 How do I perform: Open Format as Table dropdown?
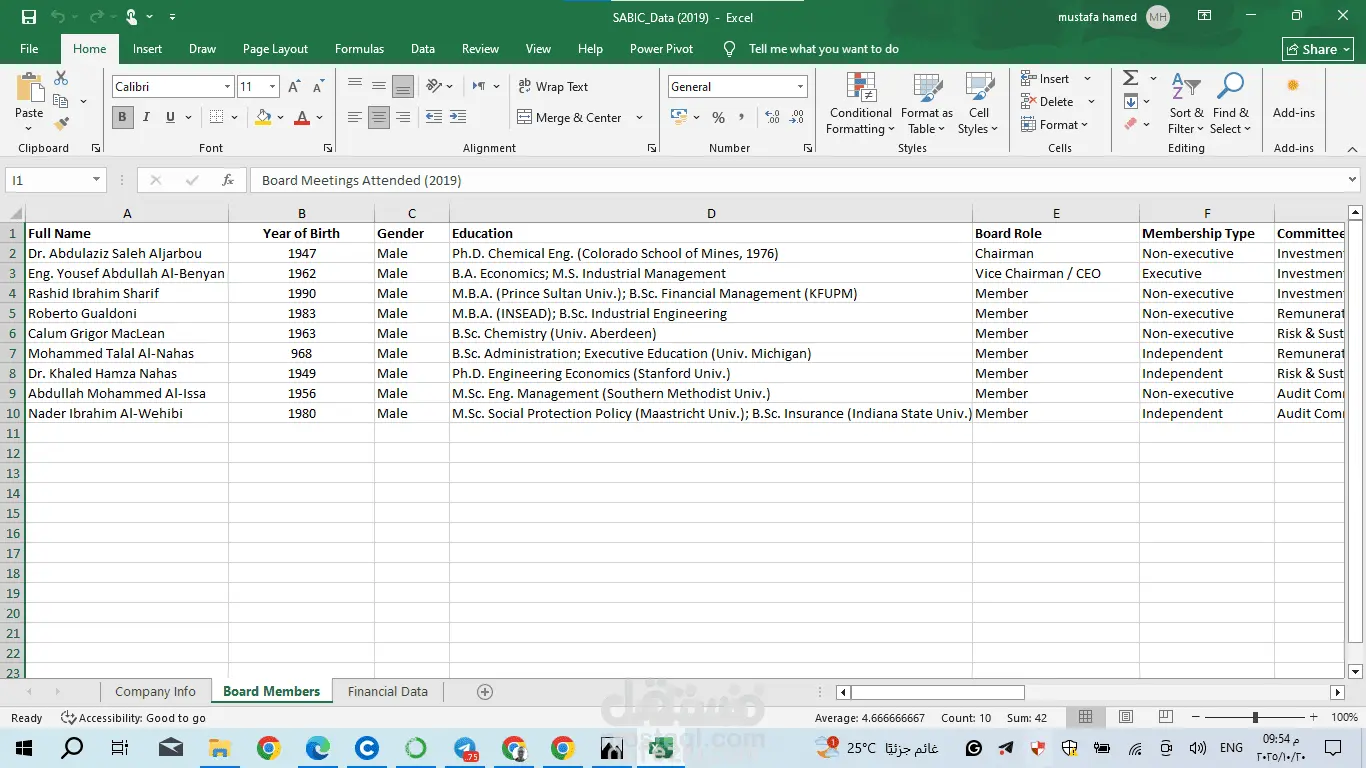coord(927,103)
